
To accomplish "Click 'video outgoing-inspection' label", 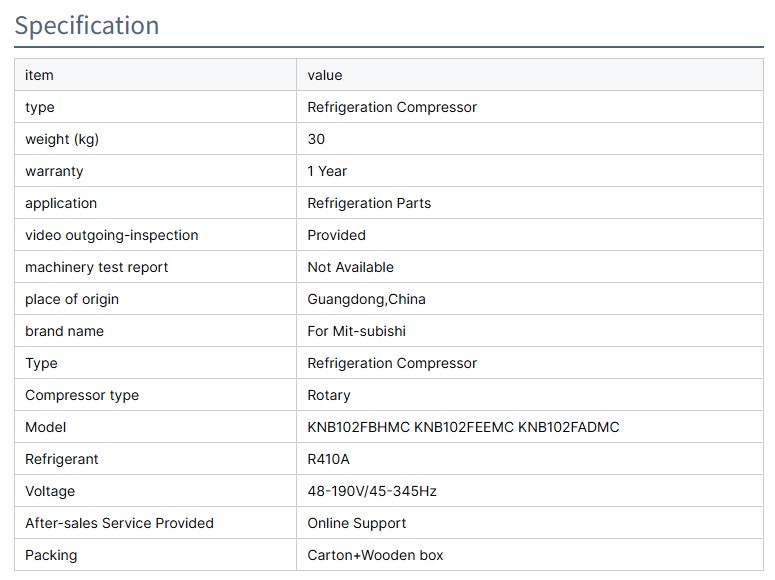I will 112,235.
